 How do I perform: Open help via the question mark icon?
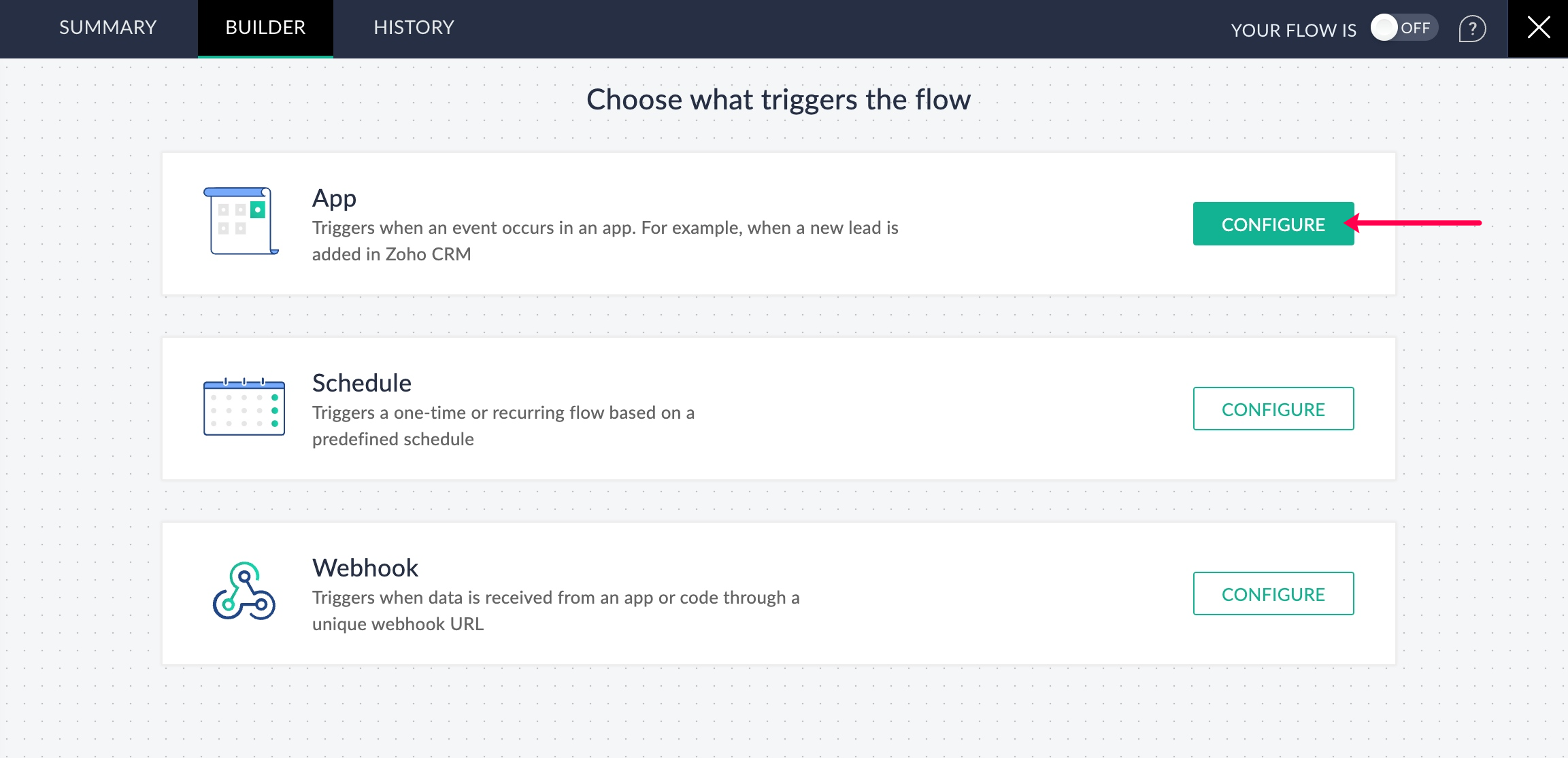click(x=1472, y=29)
